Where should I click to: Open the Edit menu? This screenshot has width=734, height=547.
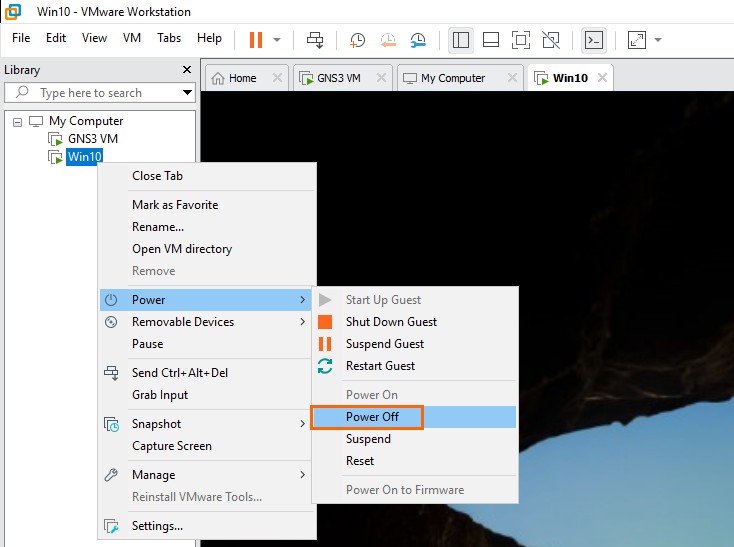coord(56,38)
